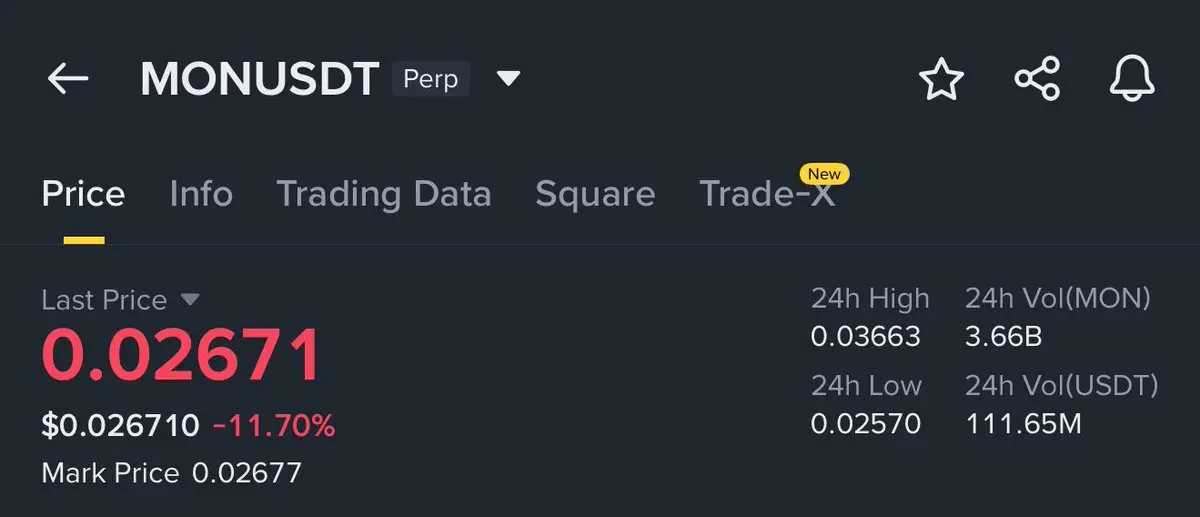Select the 24h Low value 0.02570

(865, 424)
